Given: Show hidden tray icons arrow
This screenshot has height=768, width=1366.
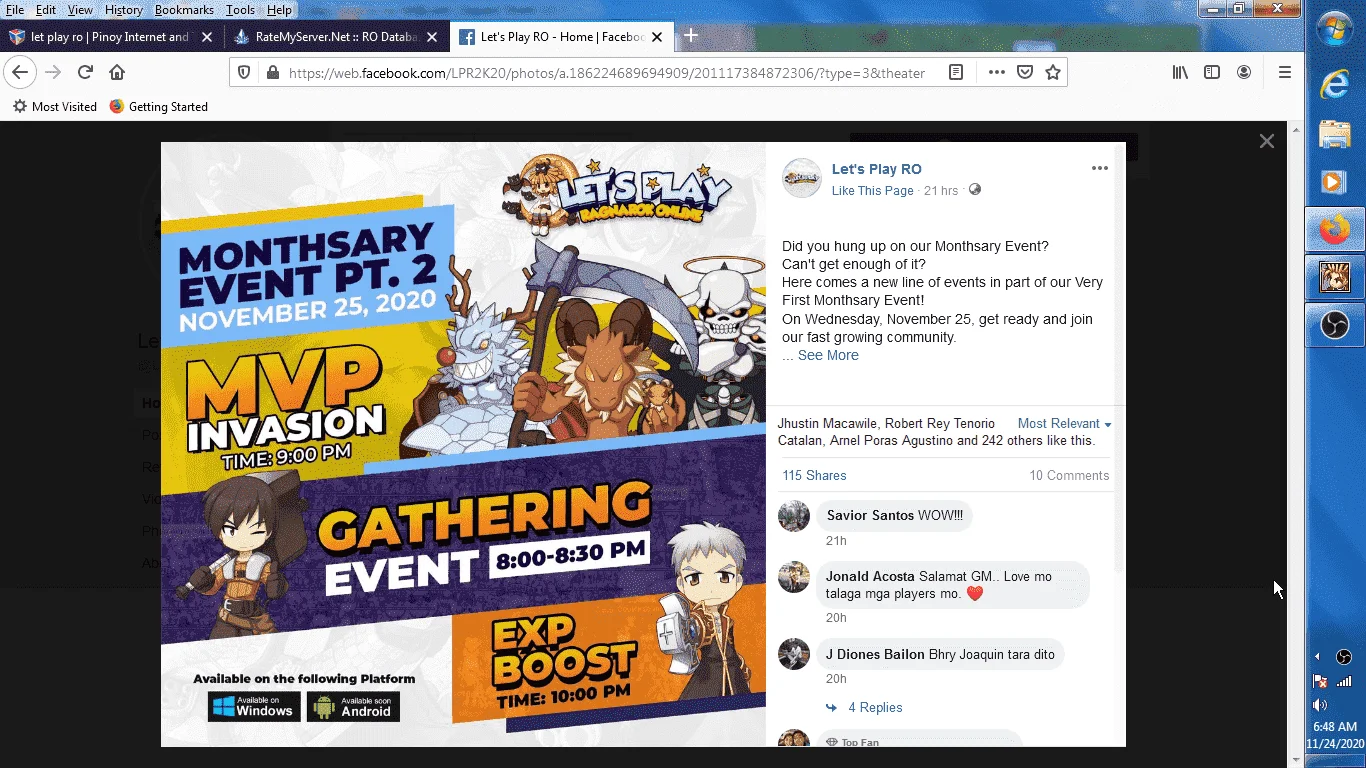Looking at the screenshot, I should pos(1317,657).
